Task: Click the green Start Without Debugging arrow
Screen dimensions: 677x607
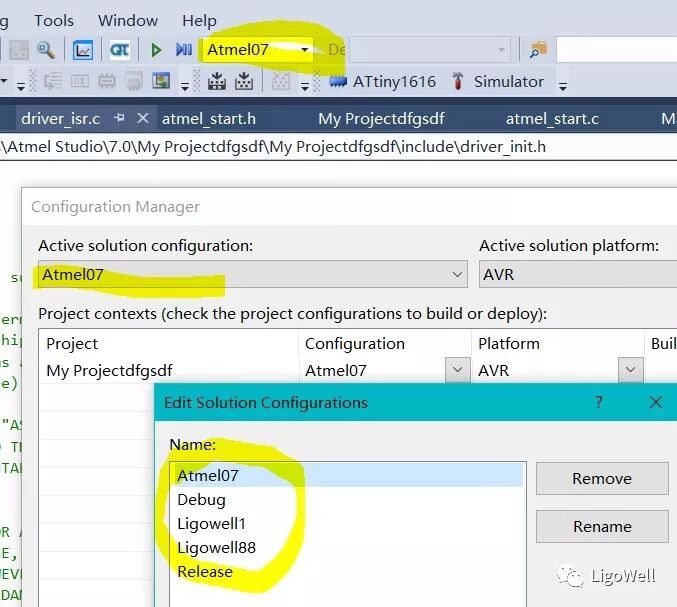Action: (x=156, y=50)
